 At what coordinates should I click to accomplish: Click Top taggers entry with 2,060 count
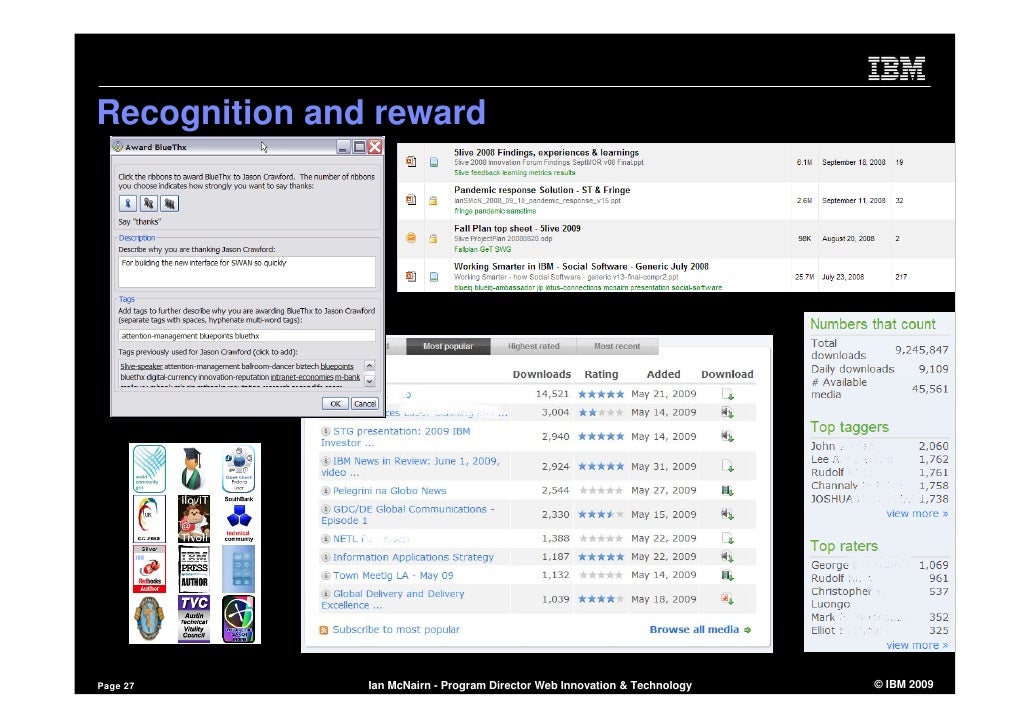pyautogui.click(x=879, y=446)
